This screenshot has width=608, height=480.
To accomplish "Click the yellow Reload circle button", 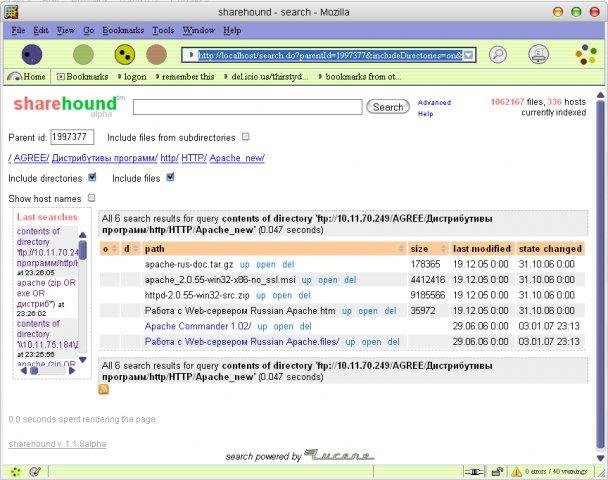I will tap(125, 54).
